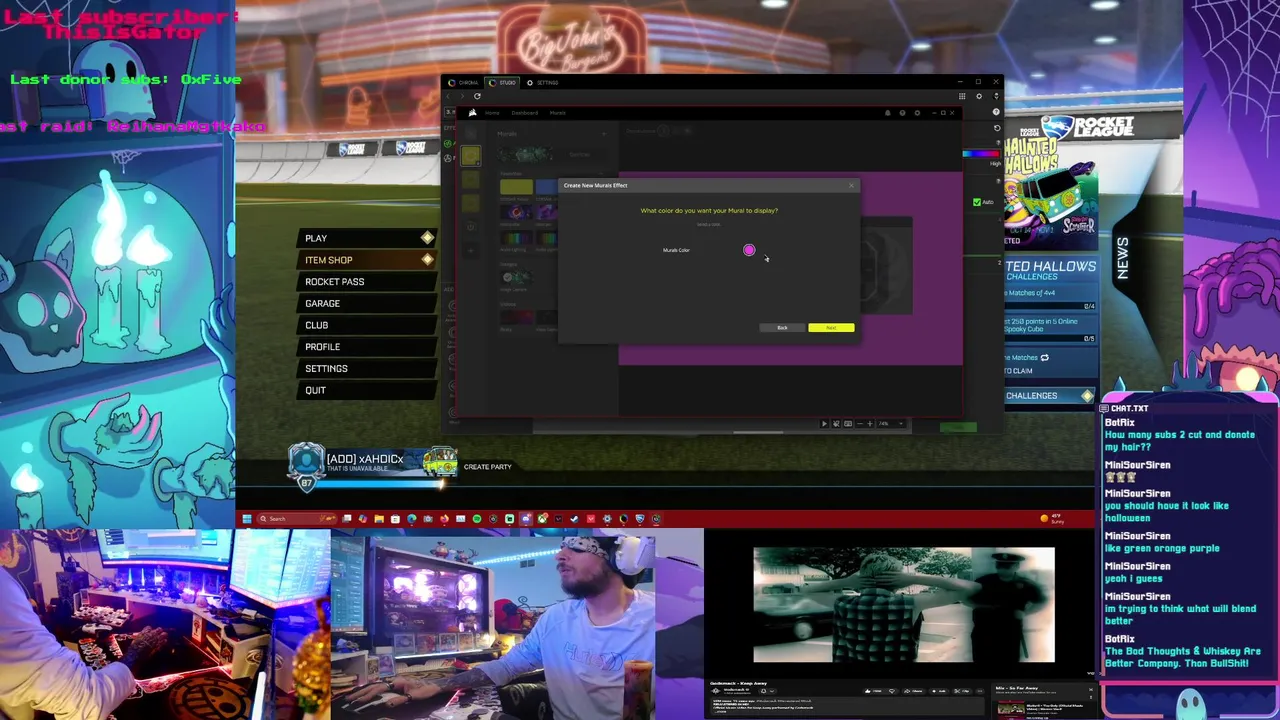The height and width of the screenshot is (720, 1280).
Task: Open the weather widget on the taskbar
Action: 1053,519
